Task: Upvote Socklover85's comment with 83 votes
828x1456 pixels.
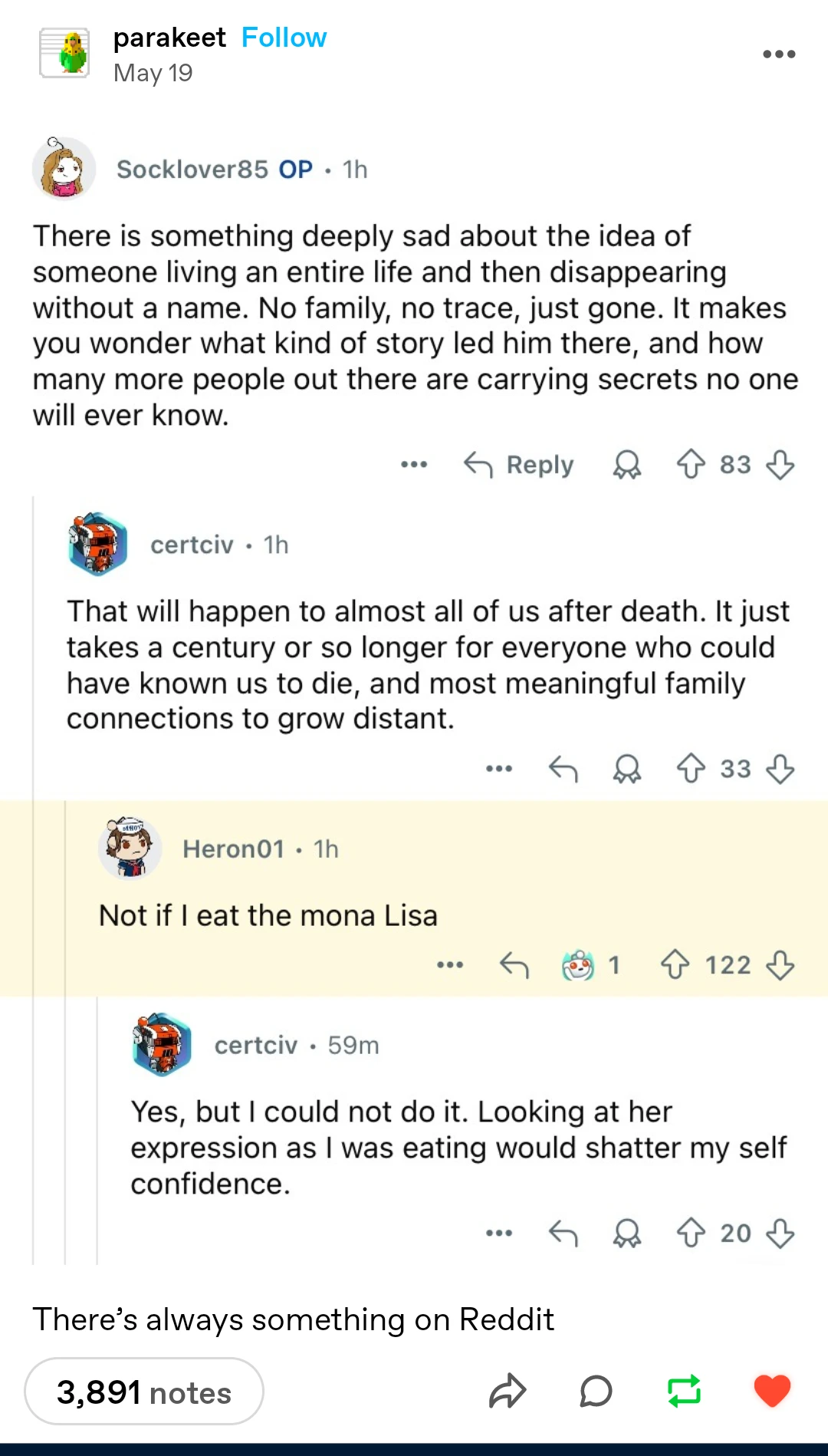Action: [x=691, y=464]
